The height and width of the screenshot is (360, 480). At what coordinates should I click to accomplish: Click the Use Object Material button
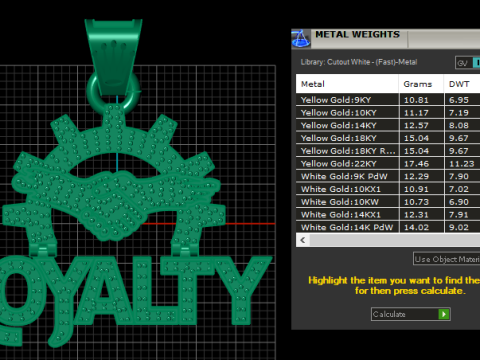coord(447,259)
